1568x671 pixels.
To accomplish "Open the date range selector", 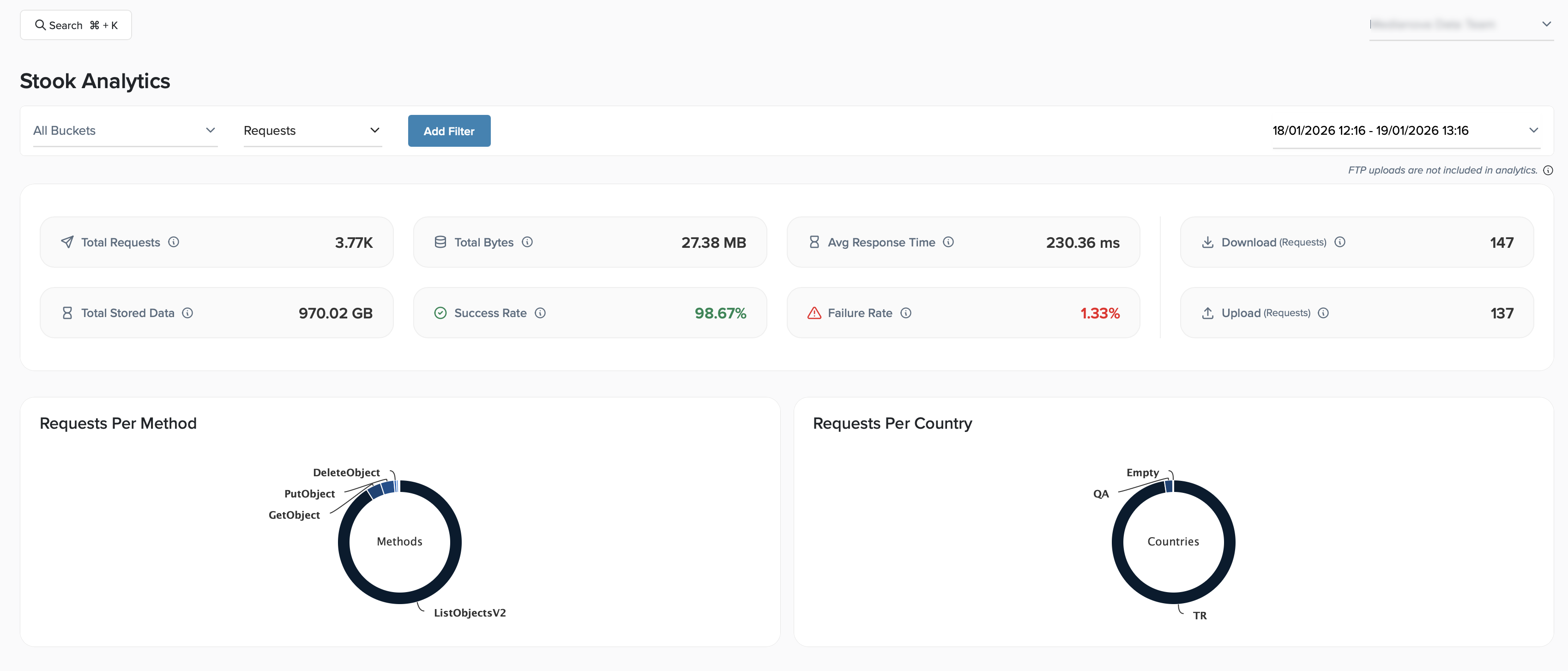I will click(1405, 131).
